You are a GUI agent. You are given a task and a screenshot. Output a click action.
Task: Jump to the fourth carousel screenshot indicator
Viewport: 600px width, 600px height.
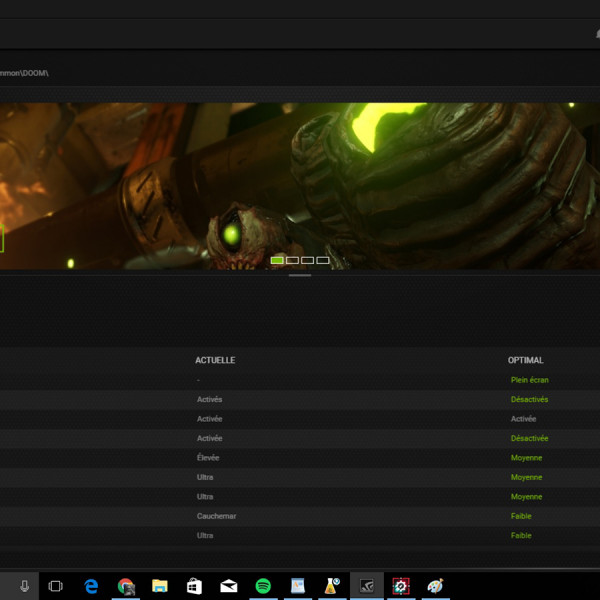coord(322,260)
